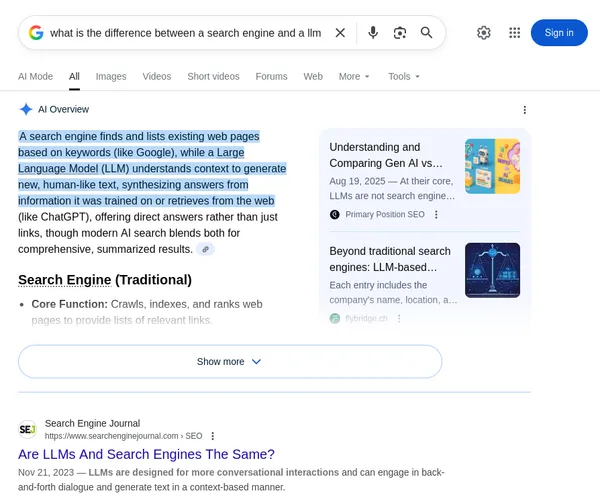Expand AI Overview with Show more
Screen dimensions: 600x503
point(230,361)
